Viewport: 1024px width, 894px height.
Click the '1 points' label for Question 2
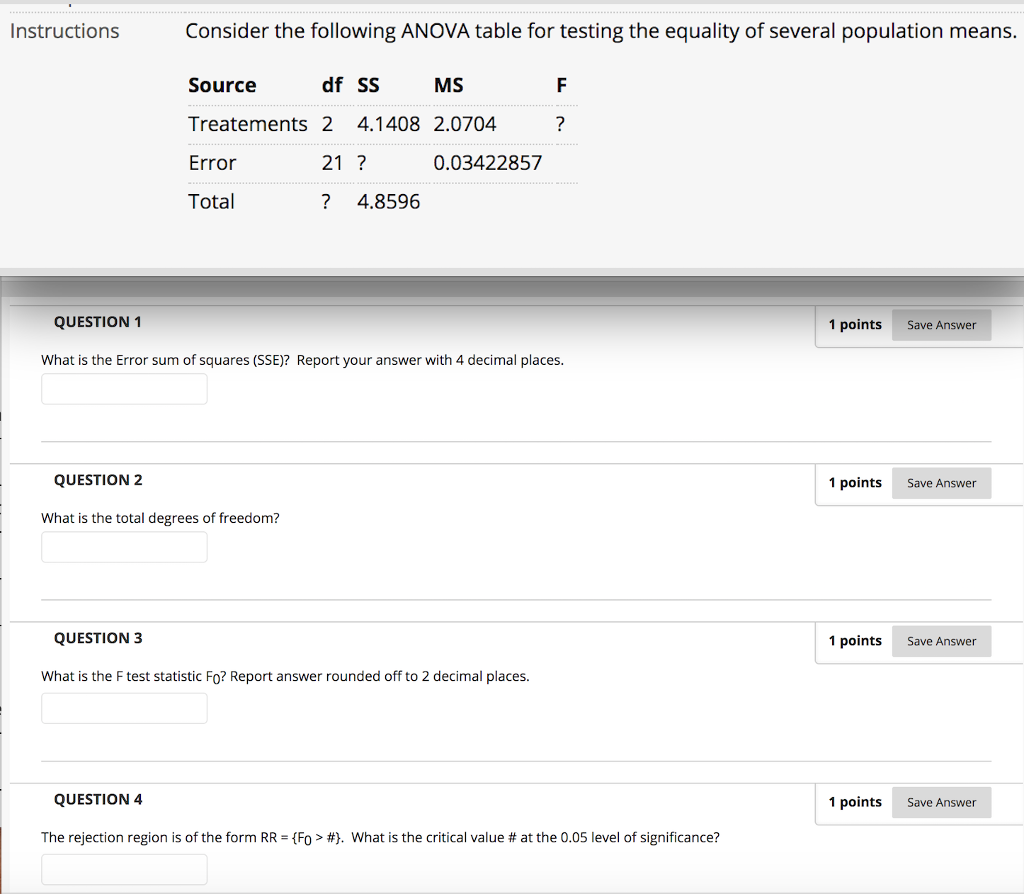855,483
